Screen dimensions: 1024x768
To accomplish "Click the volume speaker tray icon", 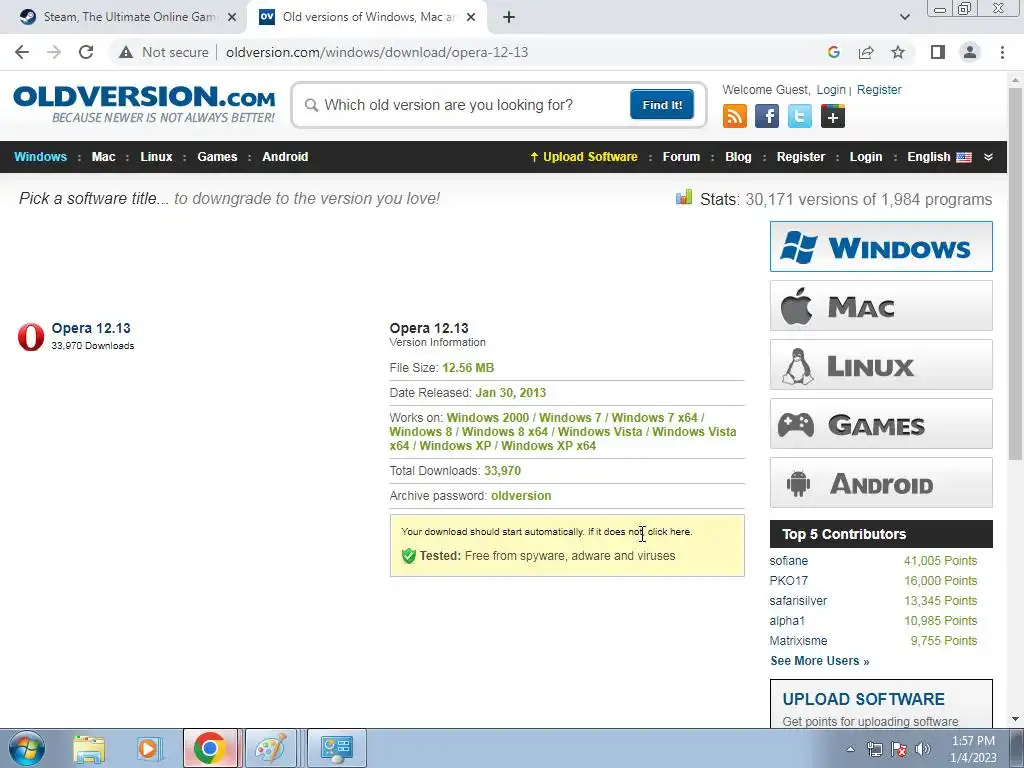I will tap(923, 749).
